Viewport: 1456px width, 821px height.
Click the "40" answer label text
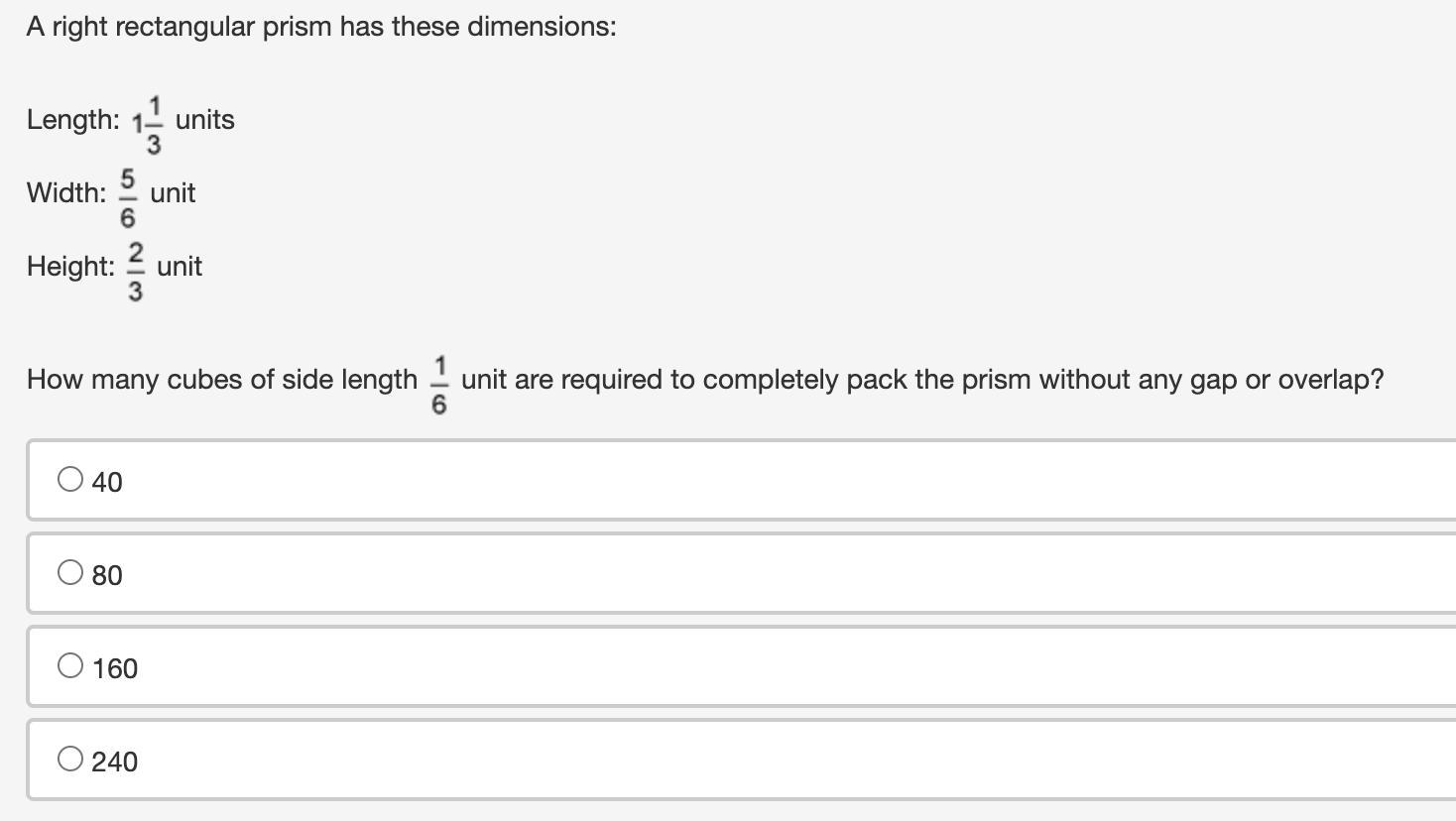click(x=107, y=482)
